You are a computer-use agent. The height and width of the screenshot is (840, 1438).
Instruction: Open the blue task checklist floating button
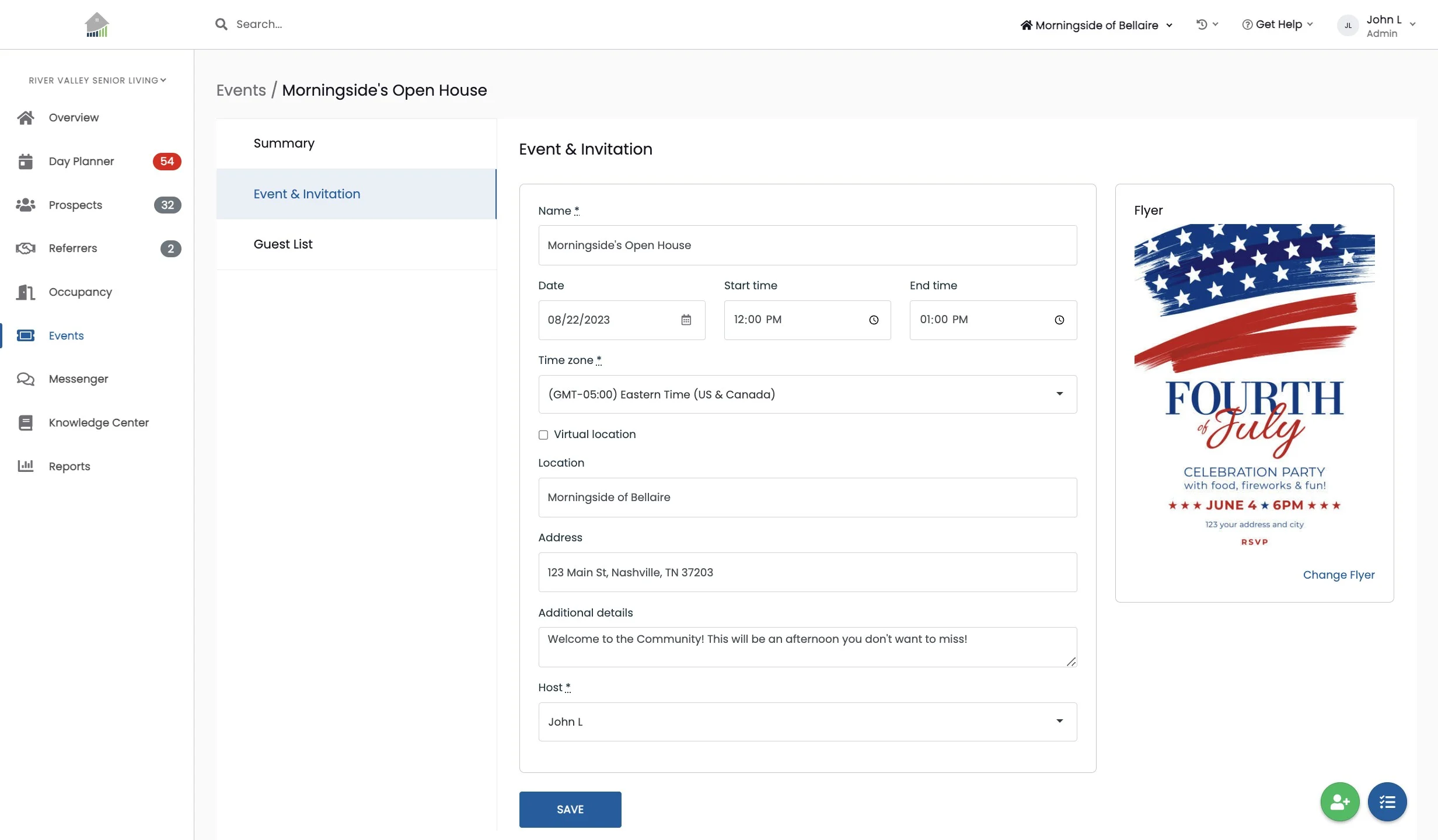pyautogui.click(x=1387, y=801)
